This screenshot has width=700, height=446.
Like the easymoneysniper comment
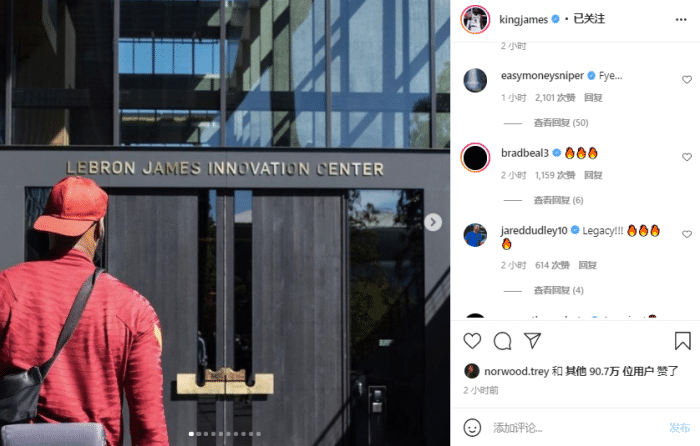pos(687,79)
